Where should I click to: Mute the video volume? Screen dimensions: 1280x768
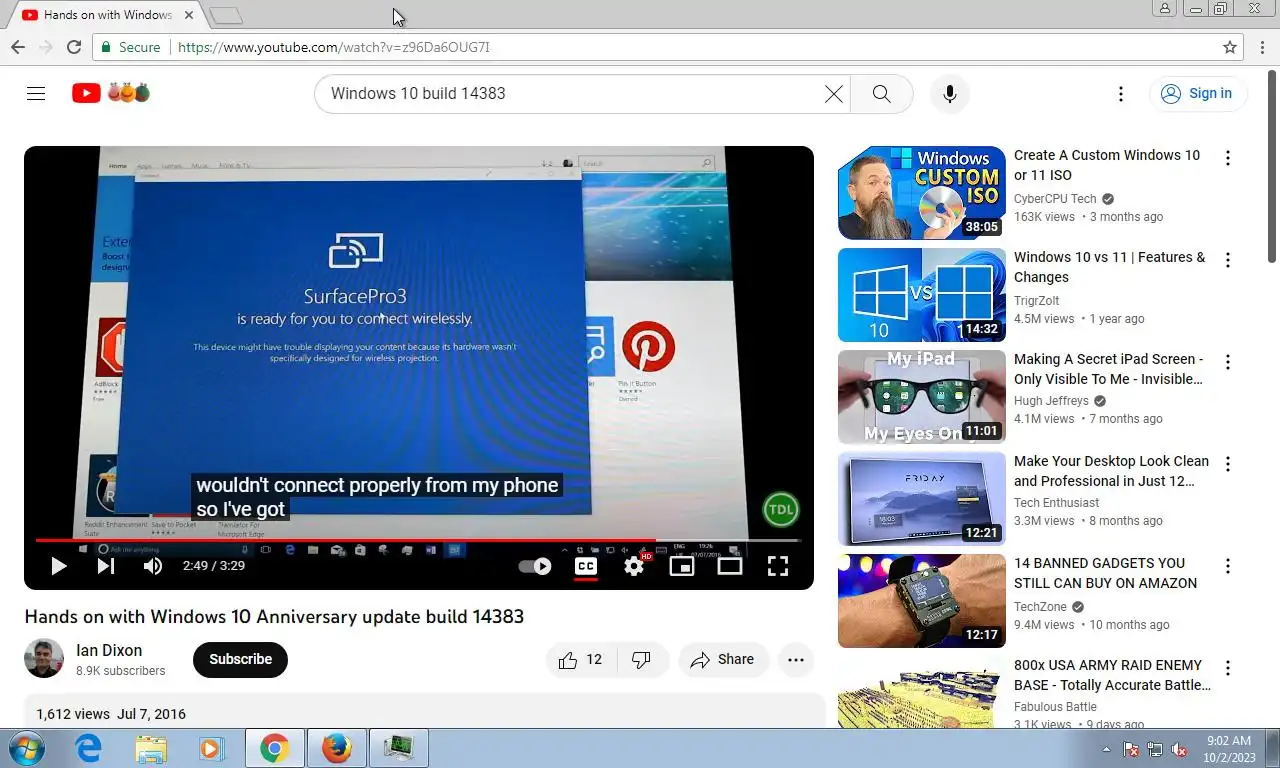(x=152, y=566)
